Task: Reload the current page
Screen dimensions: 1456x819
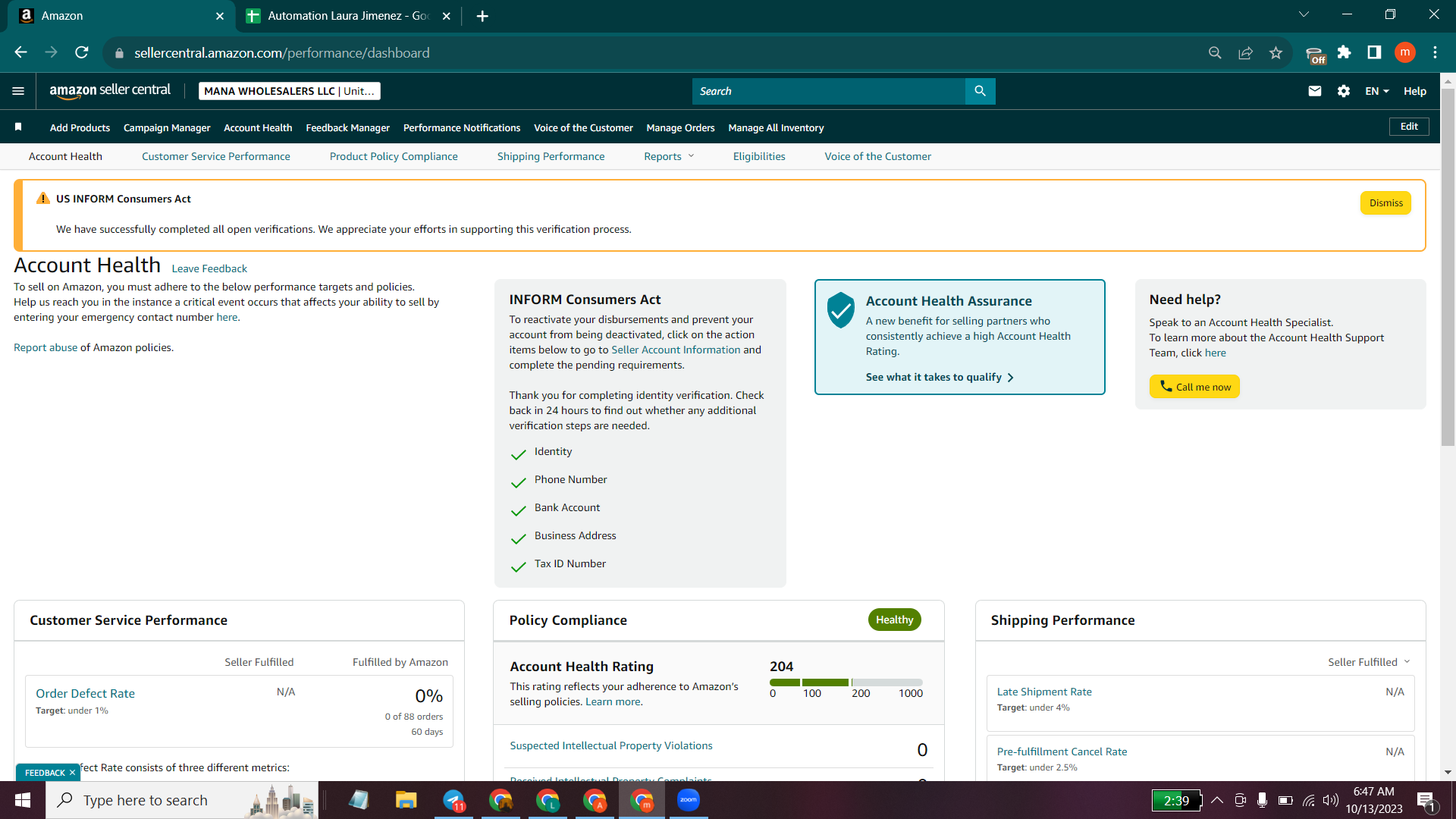Action: point(82,52)
